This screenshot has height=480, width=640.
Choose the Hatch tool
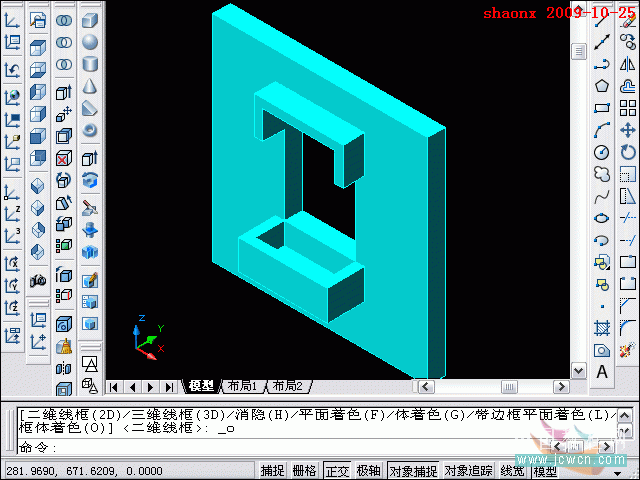602,328
